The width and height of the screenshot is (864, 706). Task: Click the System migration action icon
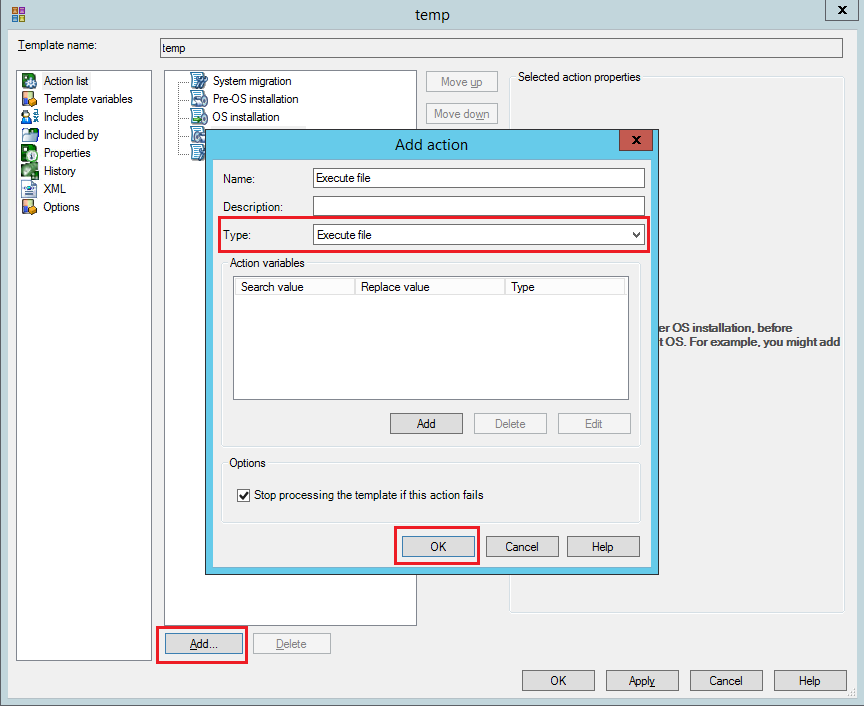click(x=198, y=81)
